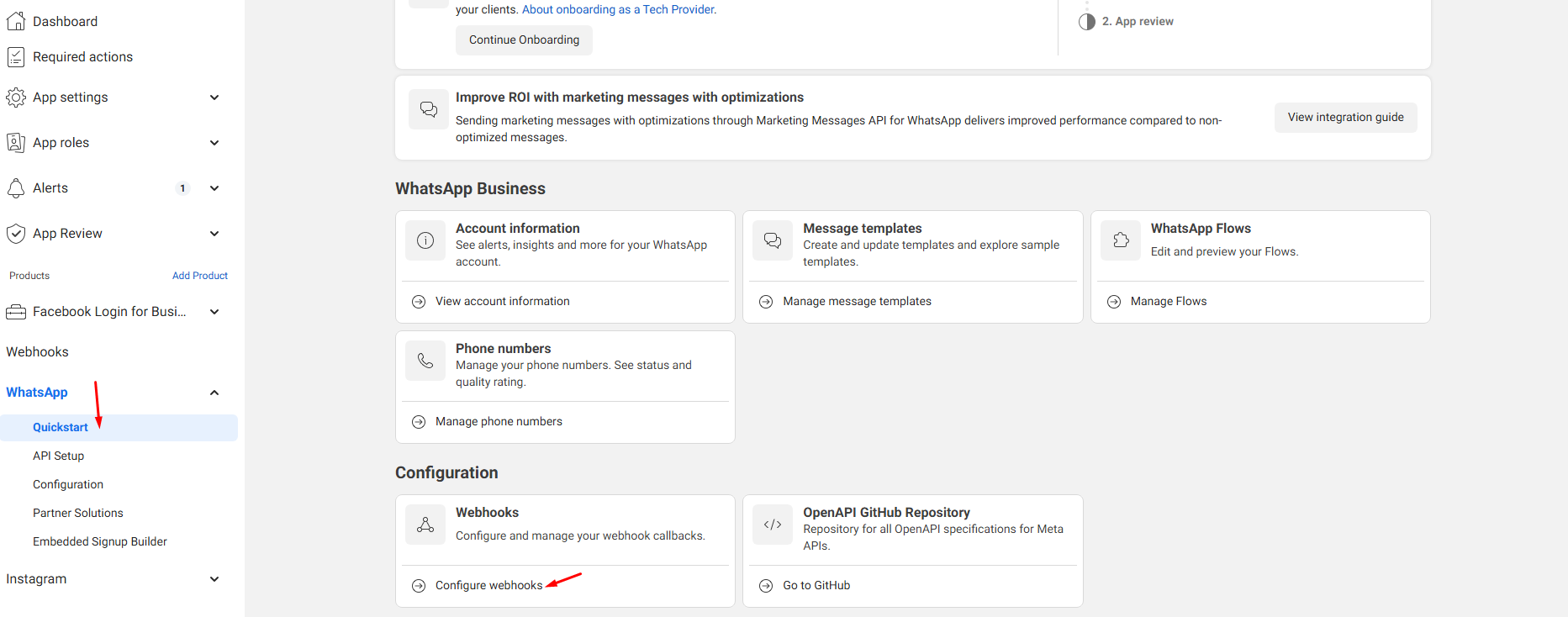1568x617 pixels.
Task: Click the View integration guide button
Action: pos(1345,118)
